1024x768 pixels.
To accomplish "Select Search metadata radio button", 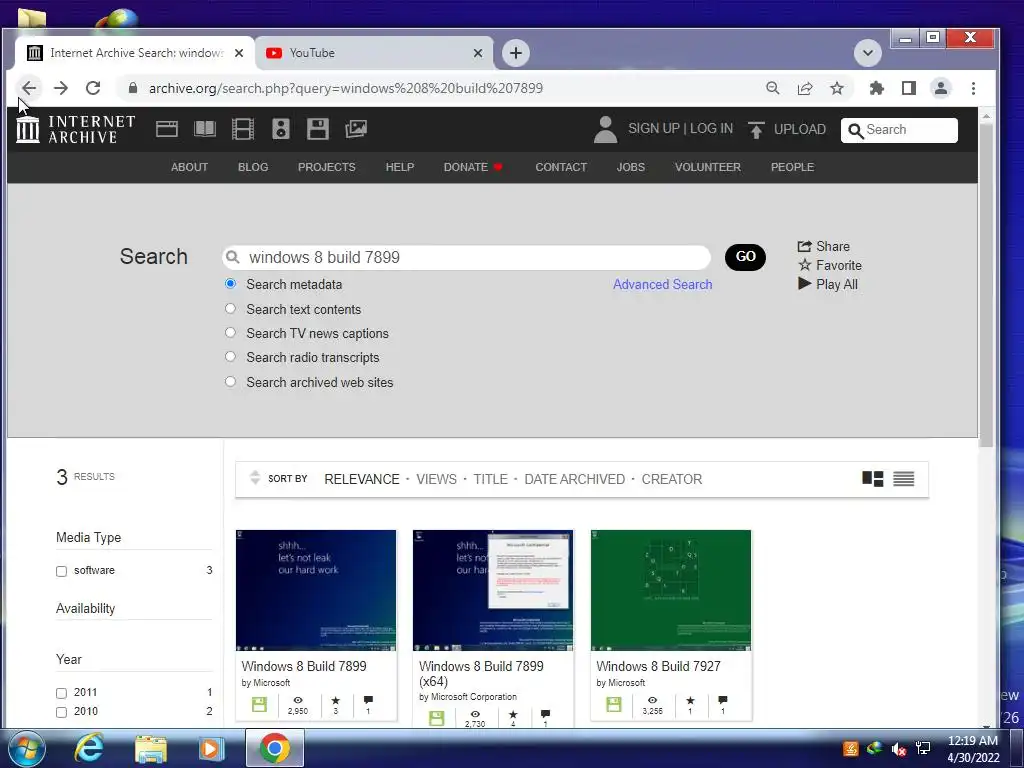I will 231,283.
